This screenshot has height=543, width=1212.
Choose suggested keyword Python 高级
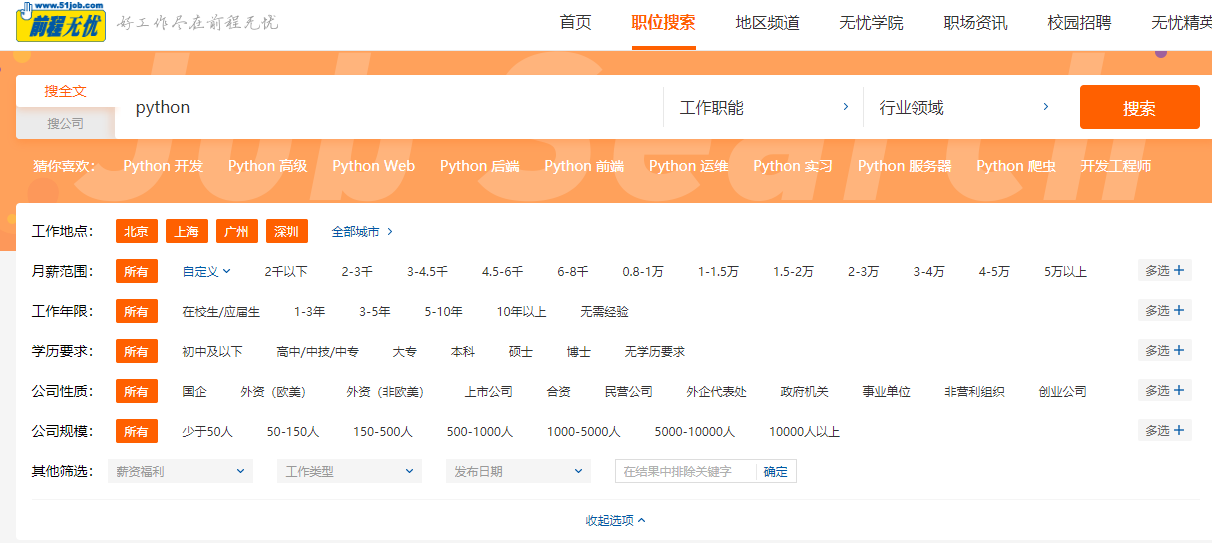coord(268,166)
